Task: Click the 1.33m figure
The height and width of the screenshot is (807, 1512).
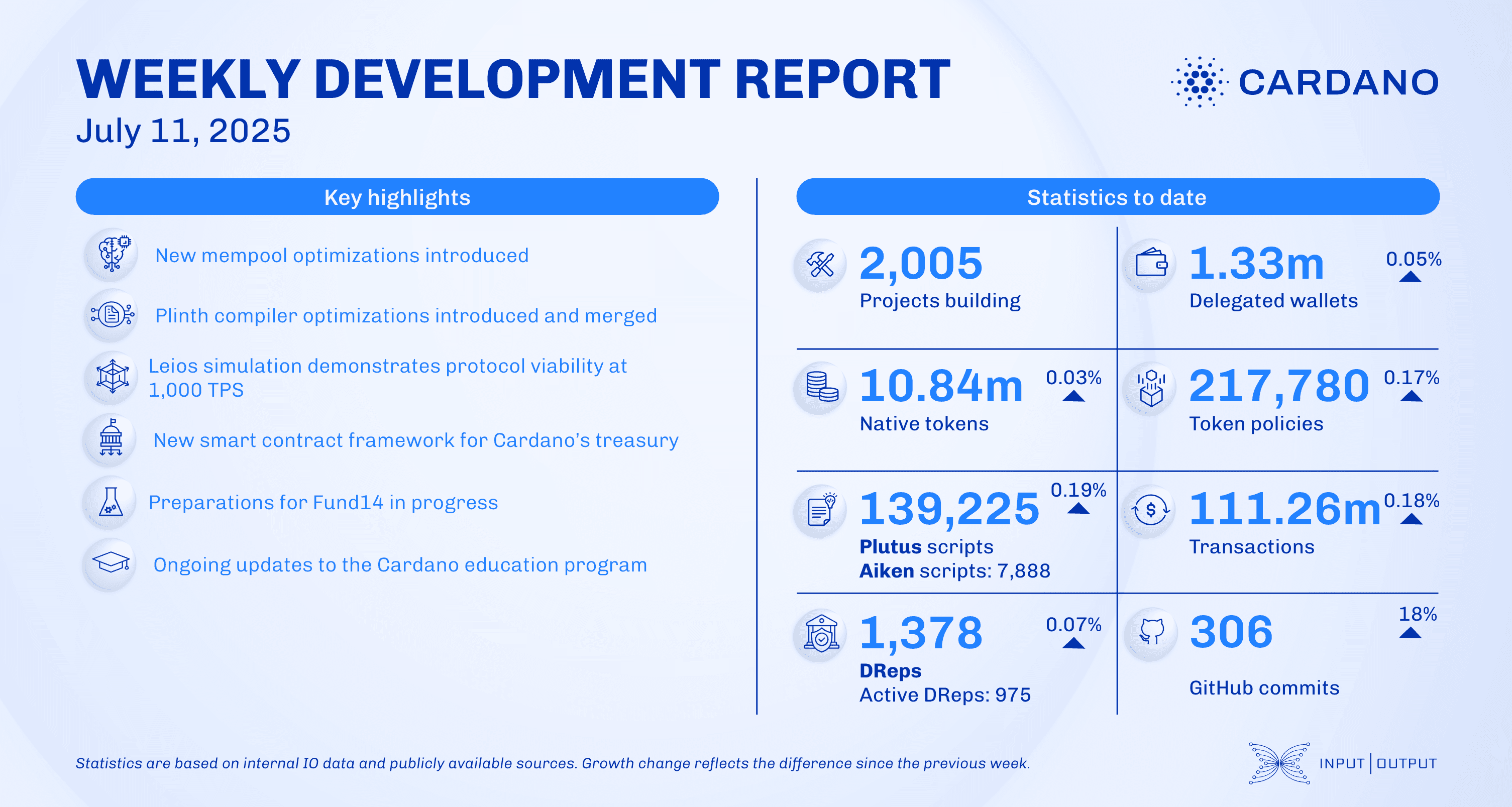Action: click(1256, 264)
